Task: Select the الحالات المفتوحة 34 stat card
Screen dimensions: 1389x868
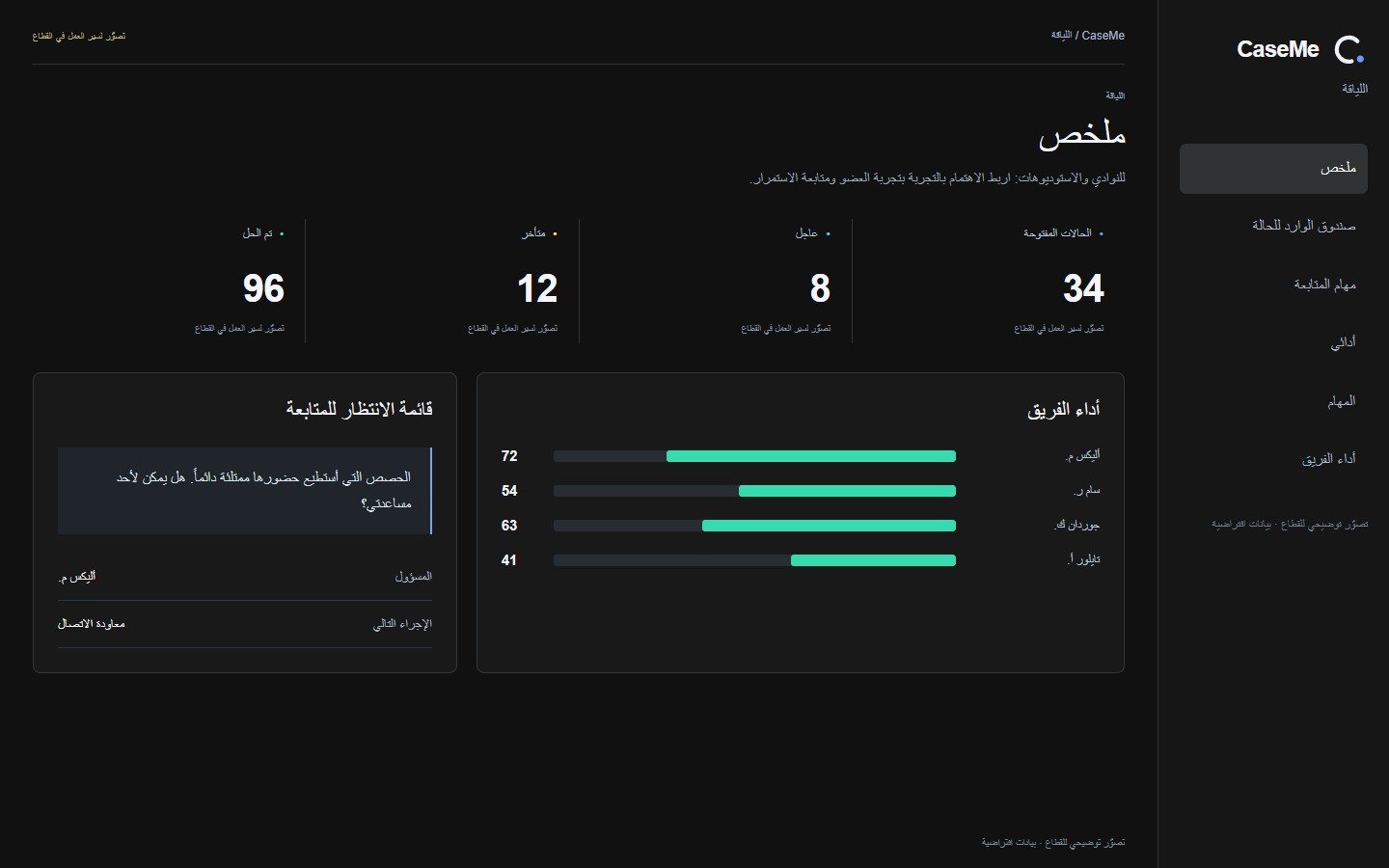Action: (989, 281)
